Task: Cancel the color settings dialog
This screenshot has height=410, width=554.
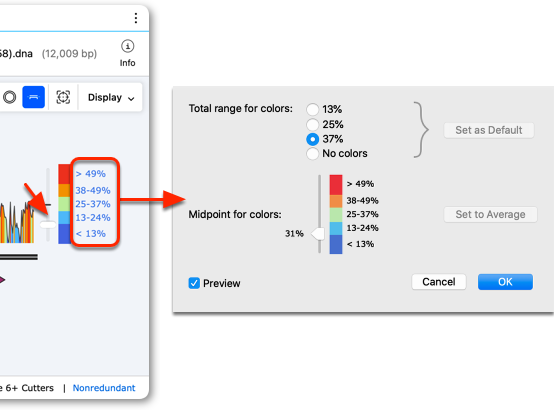Action: (x=439, y=282)
